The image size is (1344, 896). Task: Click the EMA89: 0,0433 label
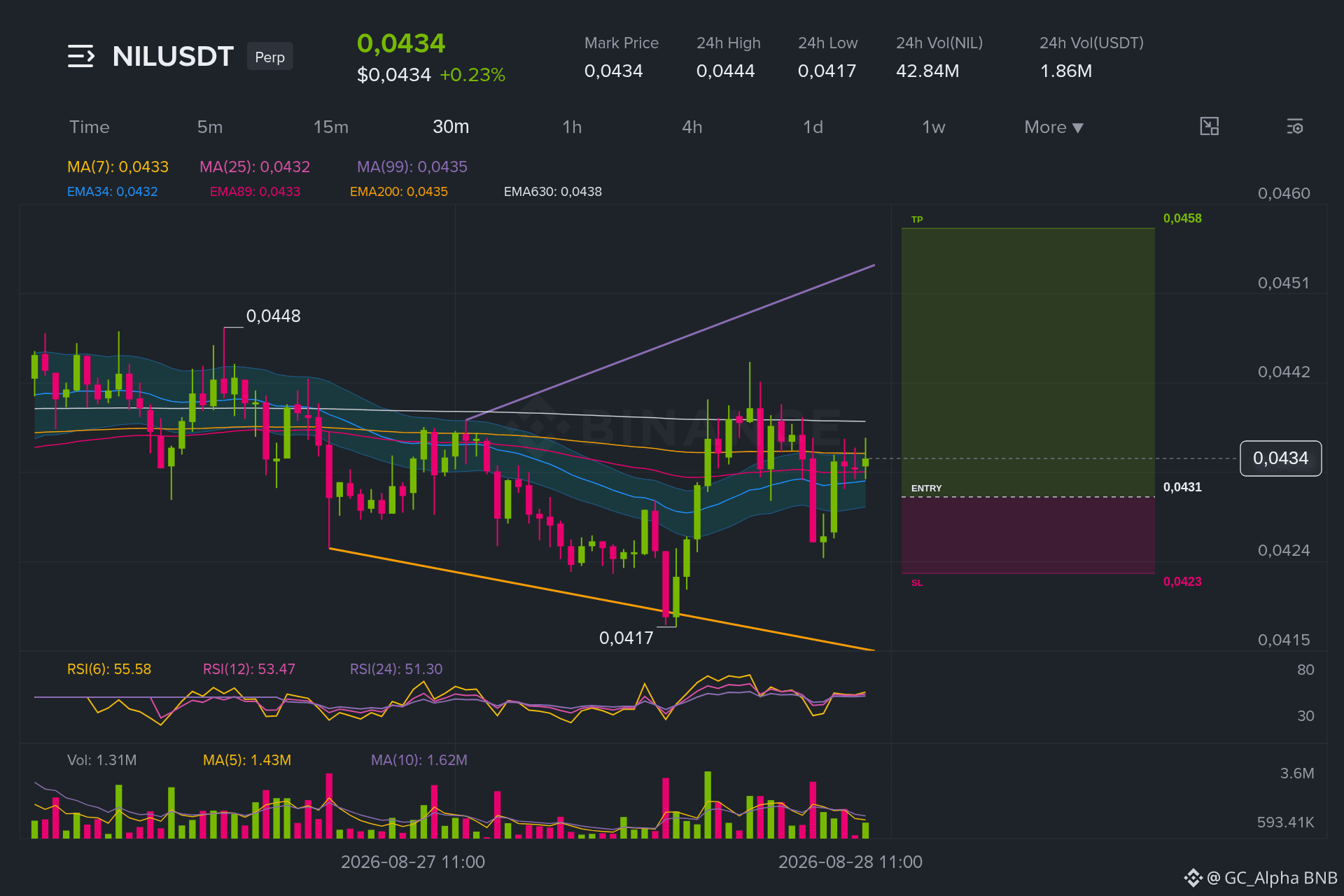click(x=255, y=192)
